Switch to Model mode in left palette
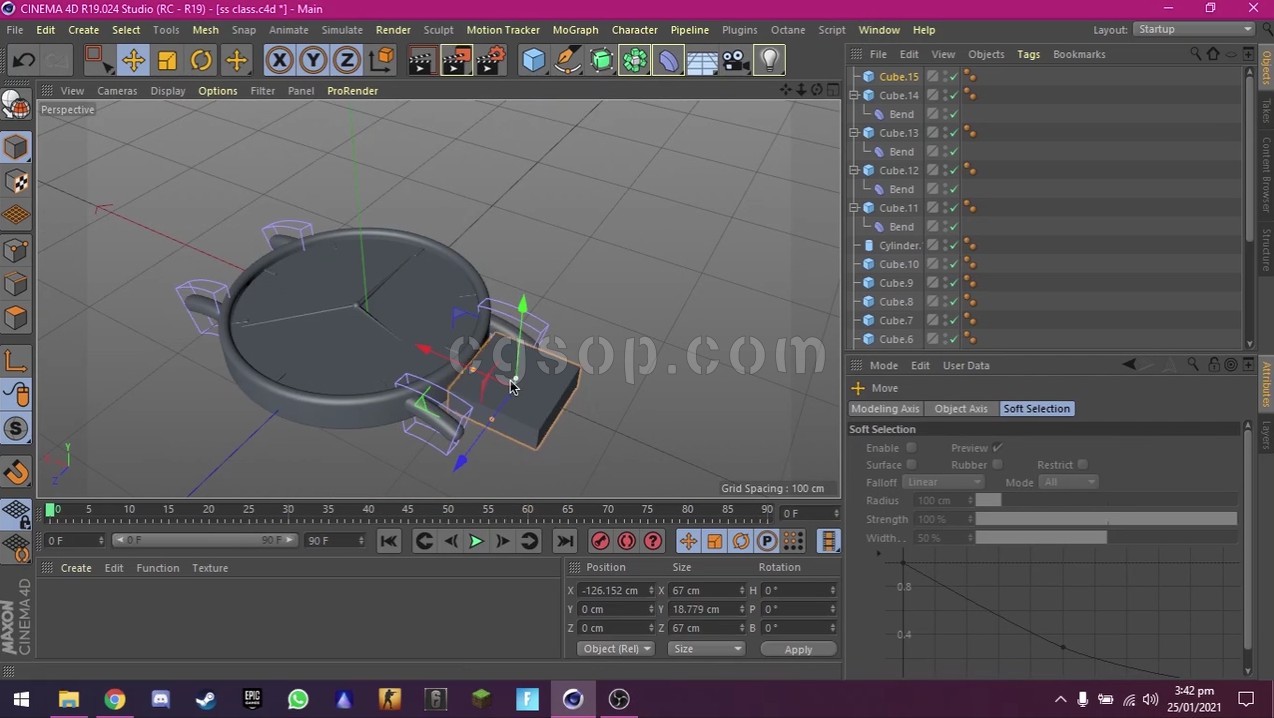1274x718 pixels. tap(16, 148)
